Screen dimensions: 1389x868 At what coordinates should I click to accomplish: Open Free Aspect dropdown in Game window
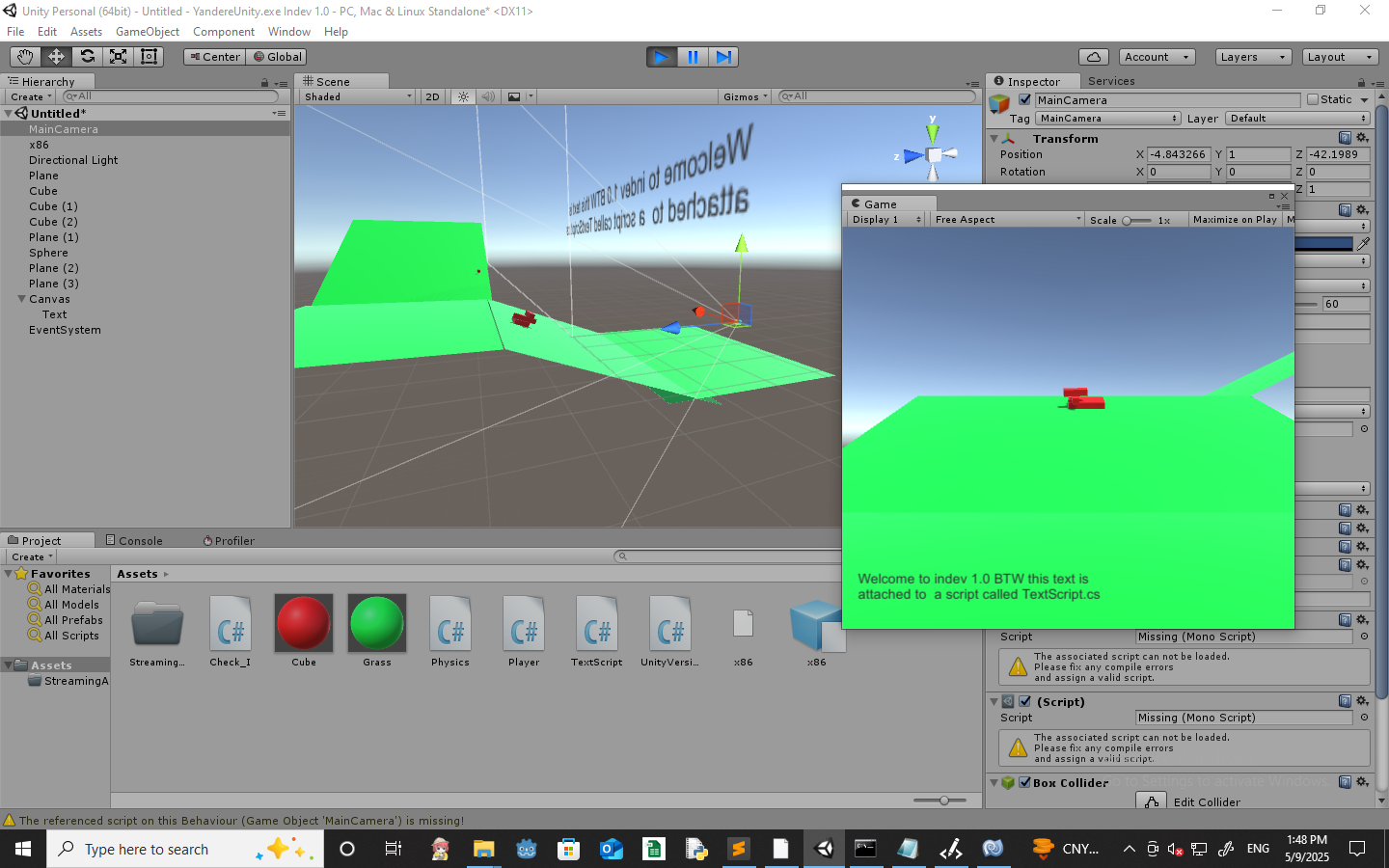coord(1008,220)
